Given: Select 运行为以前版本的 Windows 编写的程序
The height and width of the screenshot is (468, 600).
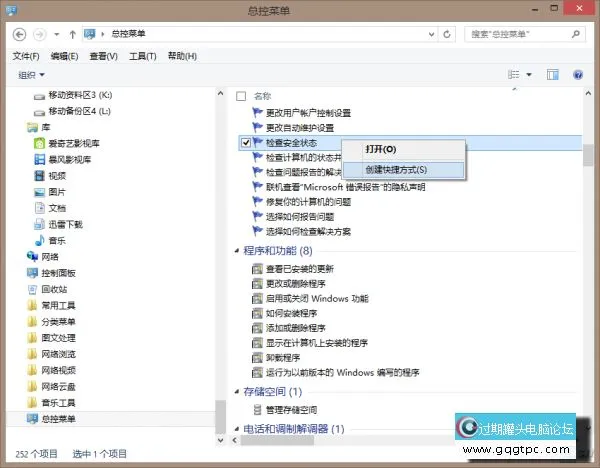Looking at the screenshot, I should (342, 373).
